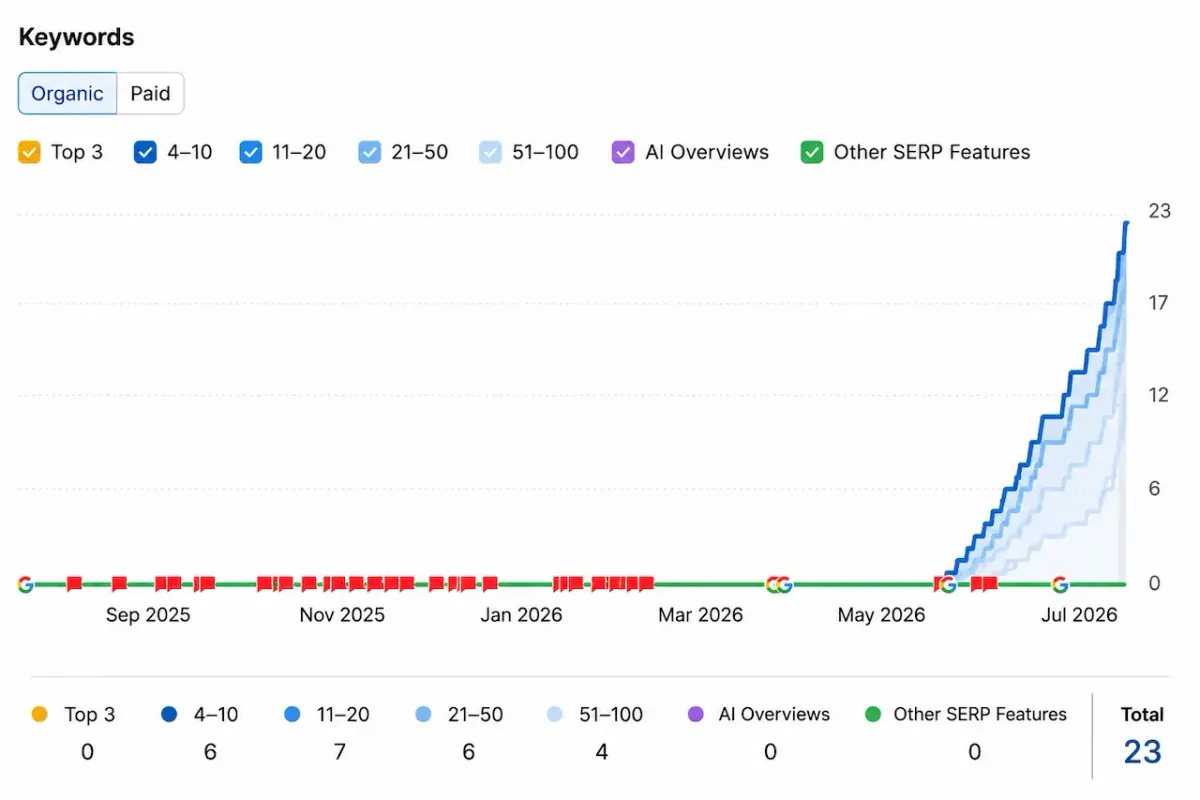Click the Google update icon above Jul 2026
This screenshot has width=1200, height=800.
tap(1060, 585)
